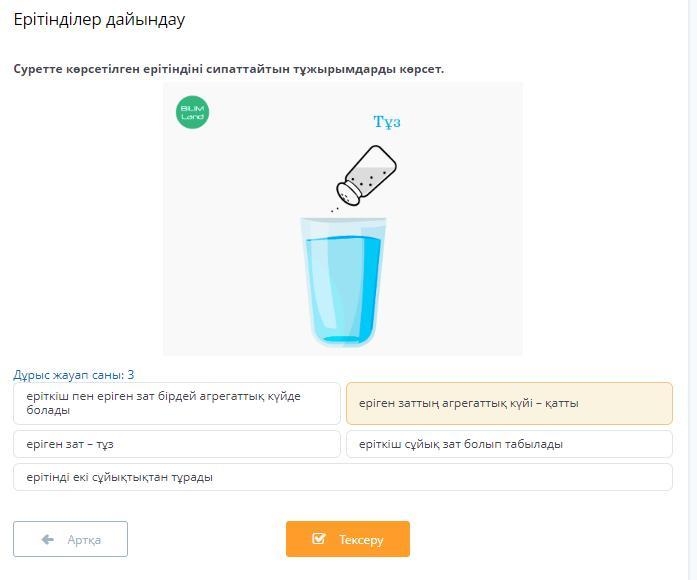This screenshot has width=697, height=580.
Task: Click the glass of water illustration
Action: pyautogui.click(x=343, y=281)
